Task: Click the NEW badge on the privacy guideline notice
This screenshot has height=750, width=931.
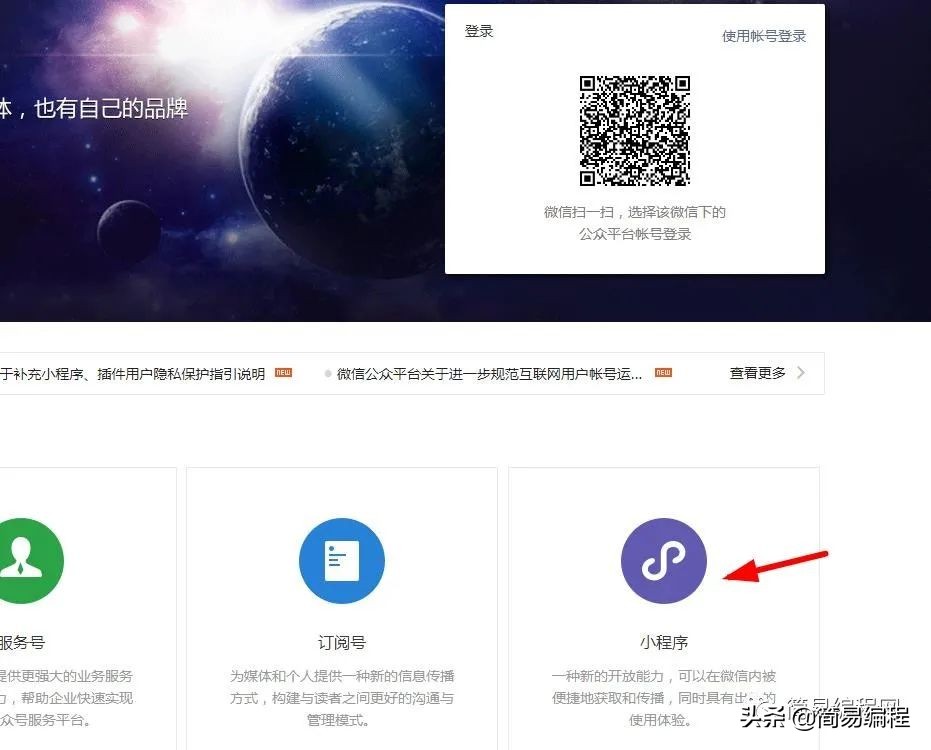Action: pos(281,371)
